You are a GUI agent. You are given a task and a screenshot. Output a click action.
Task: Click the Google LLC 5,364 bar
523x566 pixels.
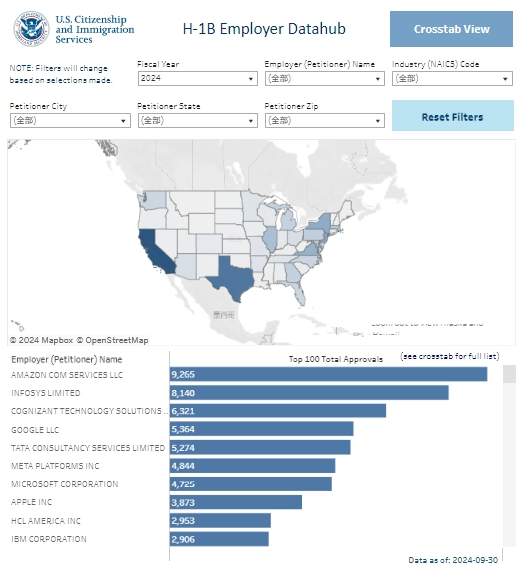point(262,429)
